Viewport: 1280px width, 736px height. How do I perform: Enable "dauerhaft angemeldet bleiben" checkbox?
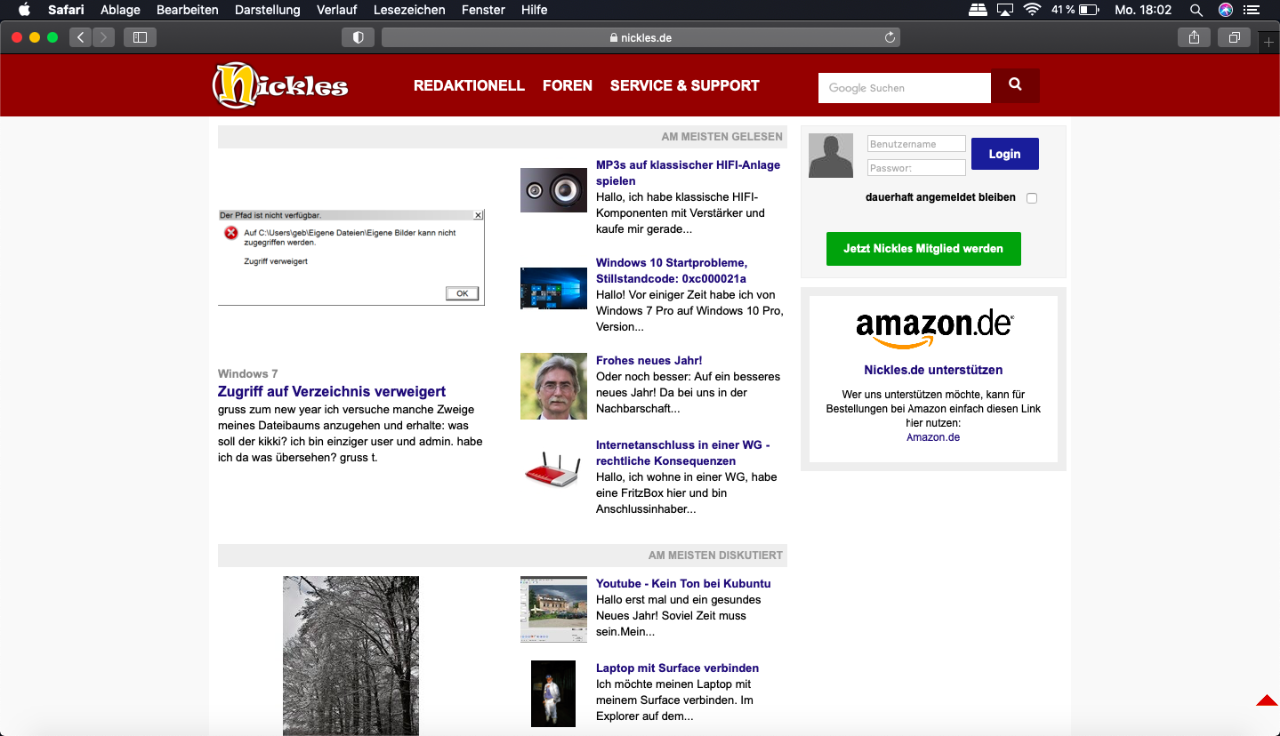point(1032,198)
